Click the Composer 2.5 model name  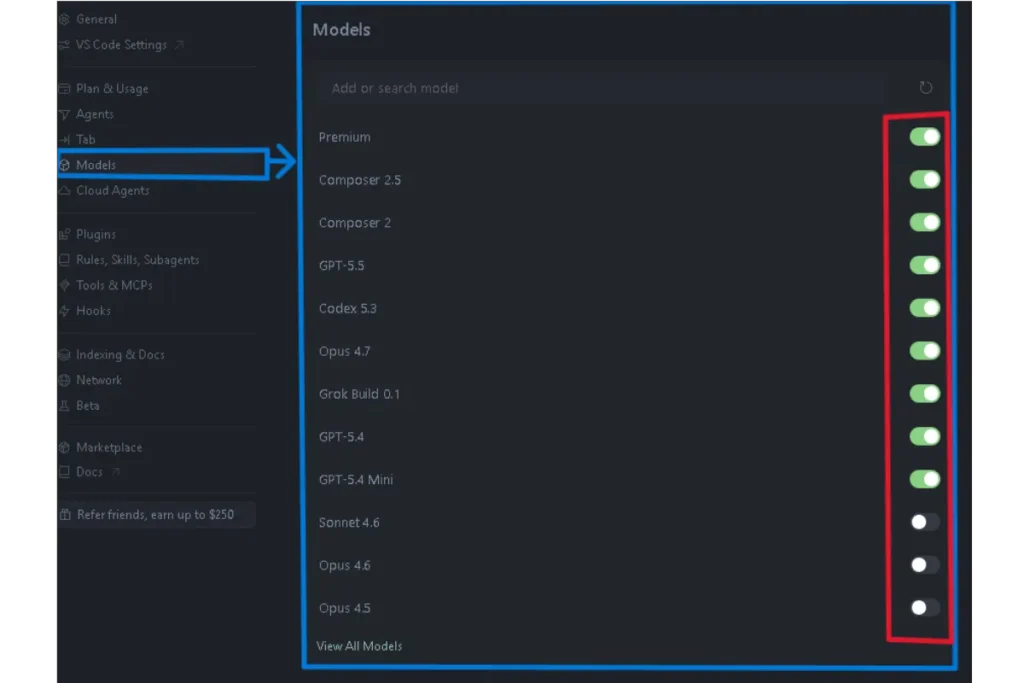click(360, 180)
